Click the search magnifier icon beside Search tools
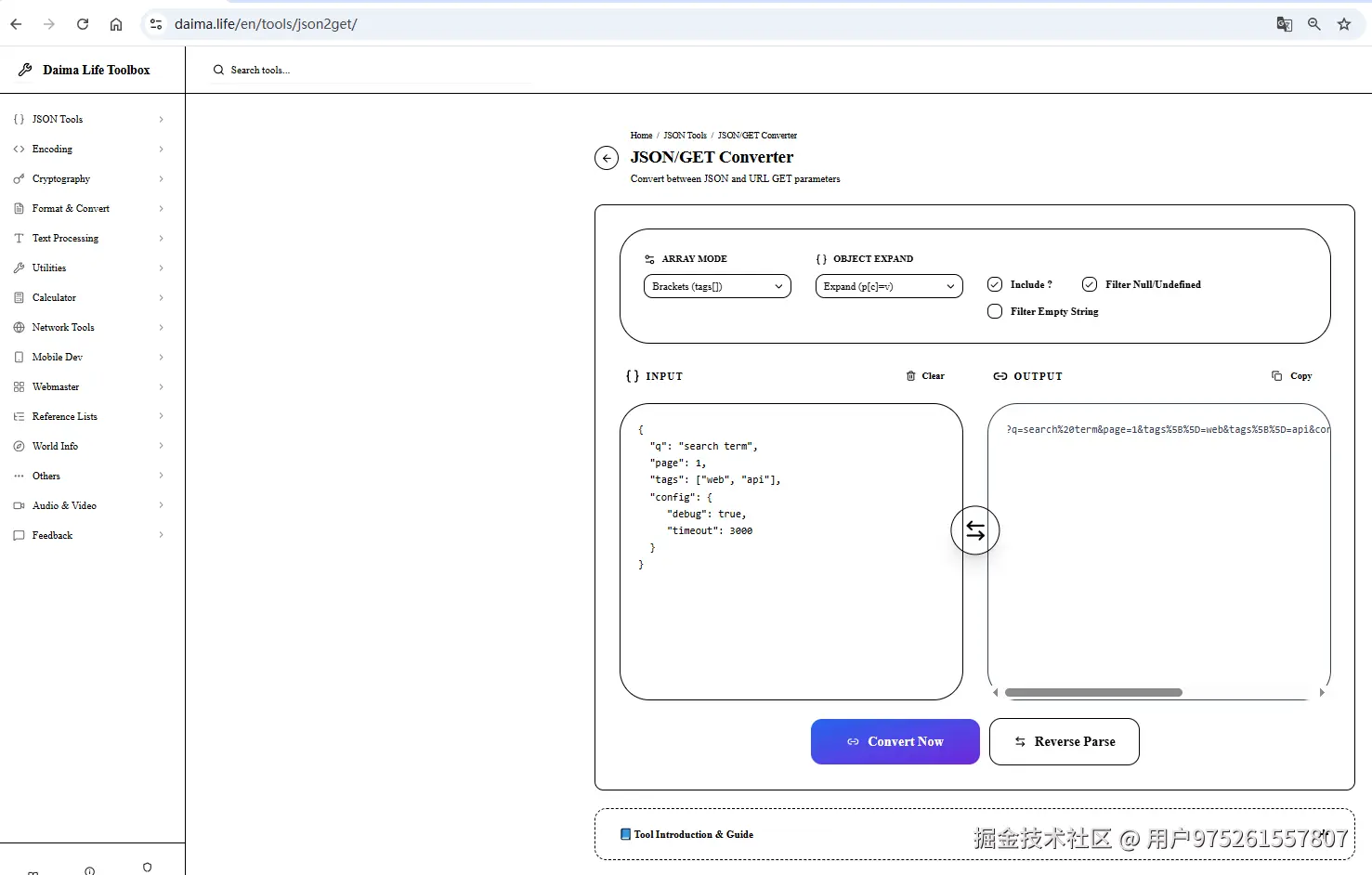The width and height of the screenshot is (1372, 875). coord(219,70)
